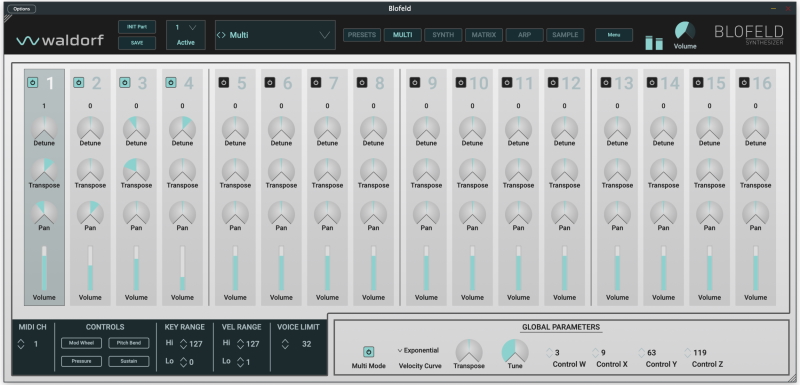The image size is (800, 385).
Task: Click part 4 Detune knob
Action: tap(182, 129)
